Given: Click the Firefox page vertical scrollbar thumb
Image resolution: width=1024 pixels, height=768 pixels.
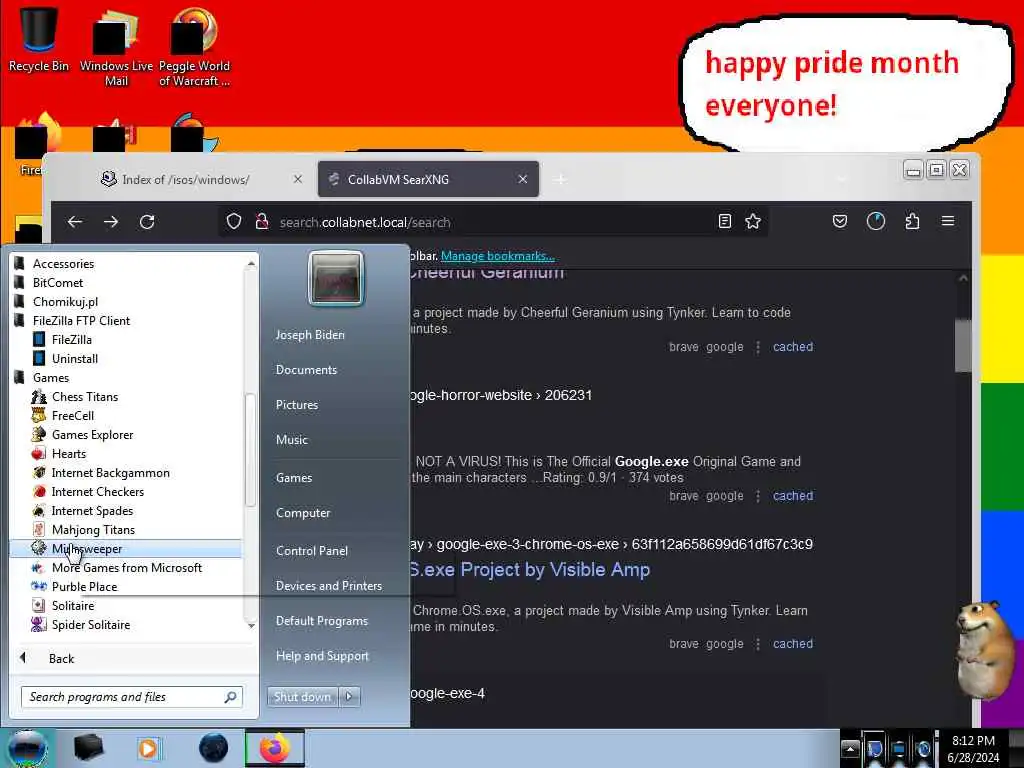Looking at the screenshot, I should (963, 346).
